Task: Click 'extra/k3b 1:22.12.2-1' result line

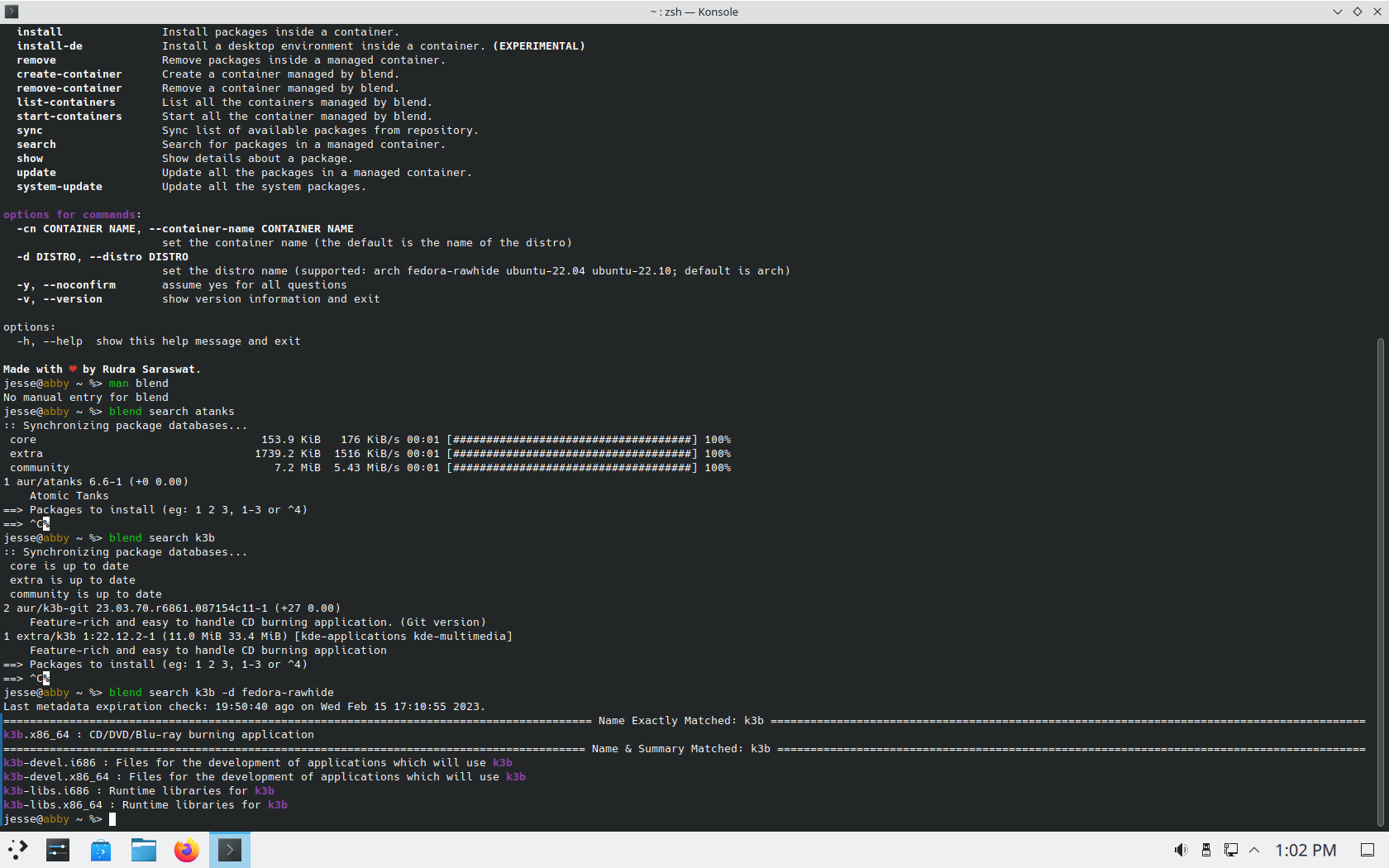Action: (258, 637)
